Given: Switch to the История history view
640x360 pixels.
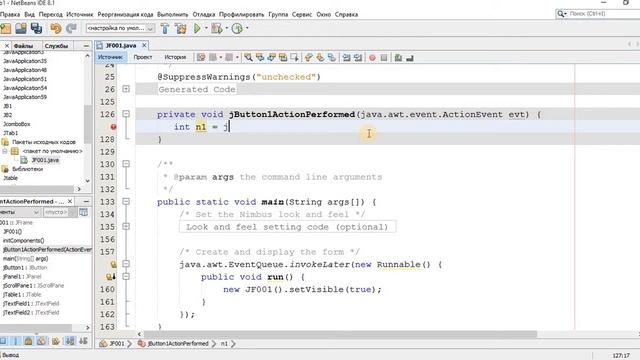Looking at the screenshot, I should [175, 57].
